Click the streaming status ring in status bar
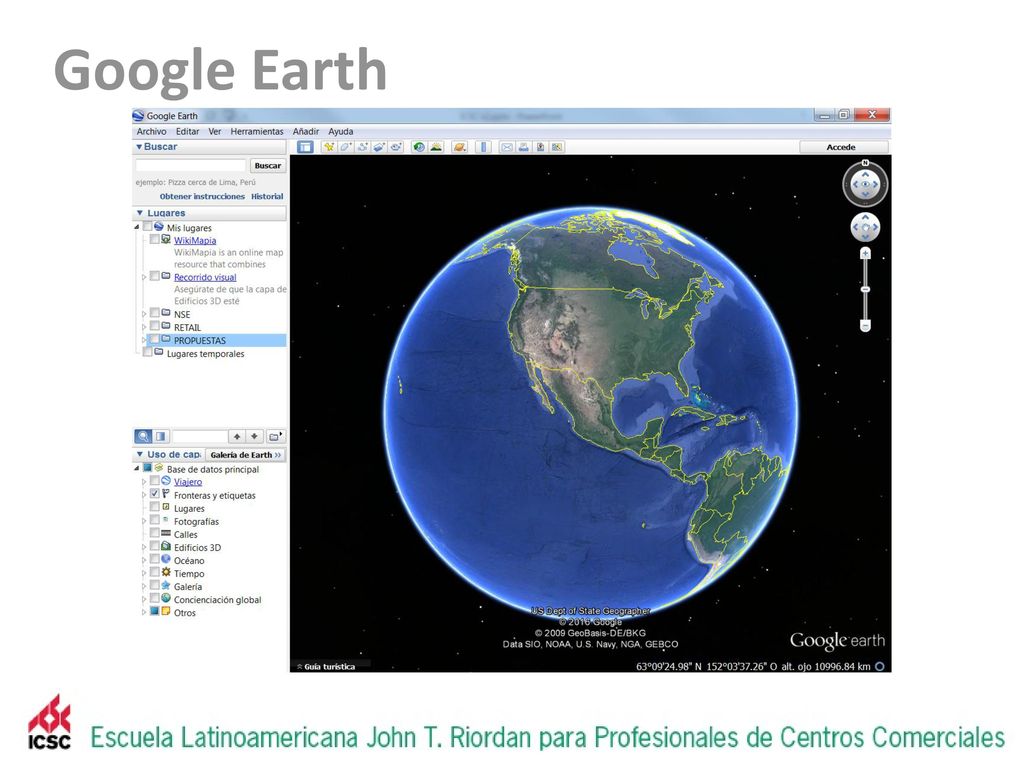This screenshot has height=768, width=1024. pyautogui.click(x=880, y=667)
